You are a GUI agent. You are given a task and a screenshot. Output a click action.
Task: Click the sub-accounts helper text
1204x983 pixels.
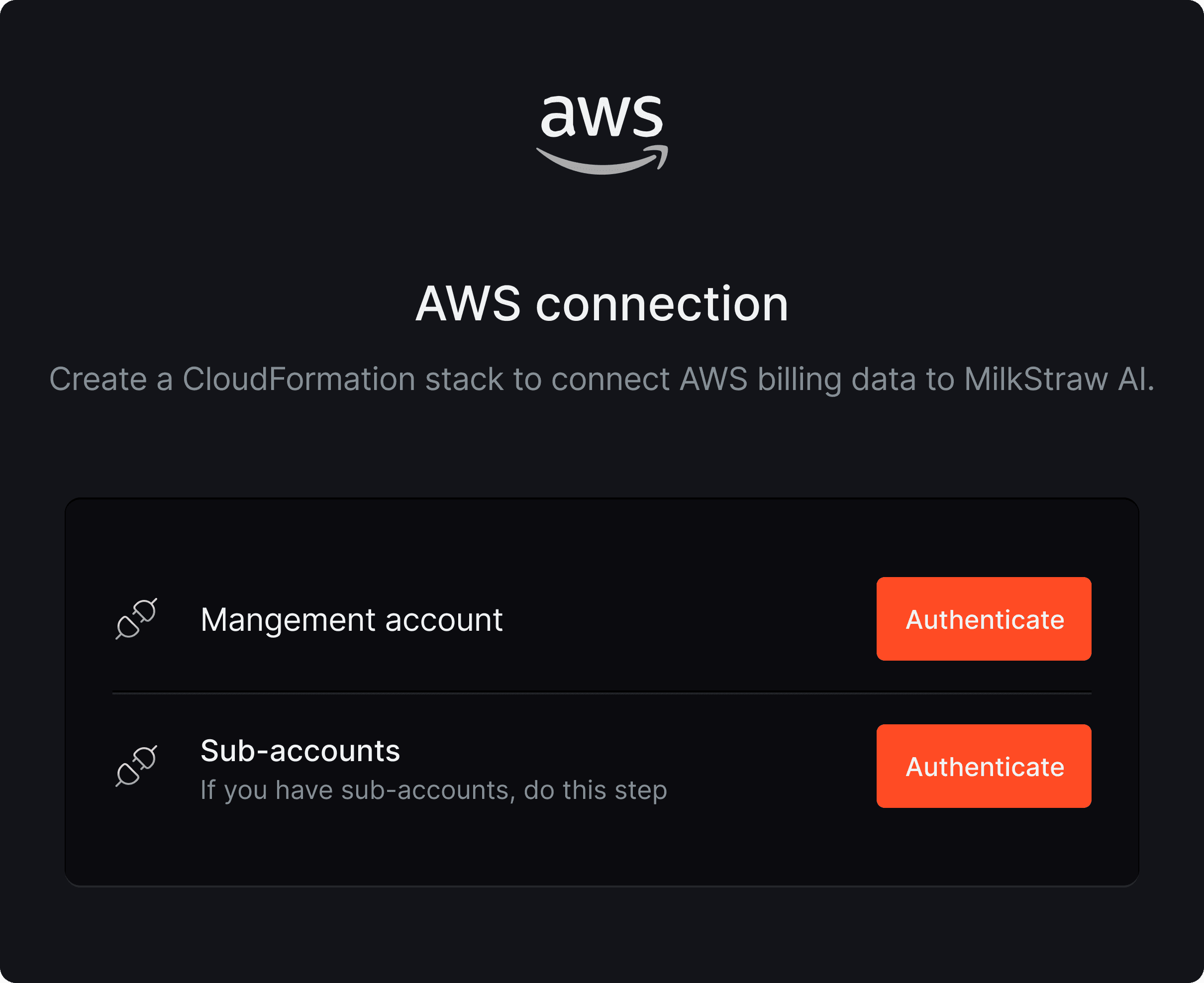(434, 789)
